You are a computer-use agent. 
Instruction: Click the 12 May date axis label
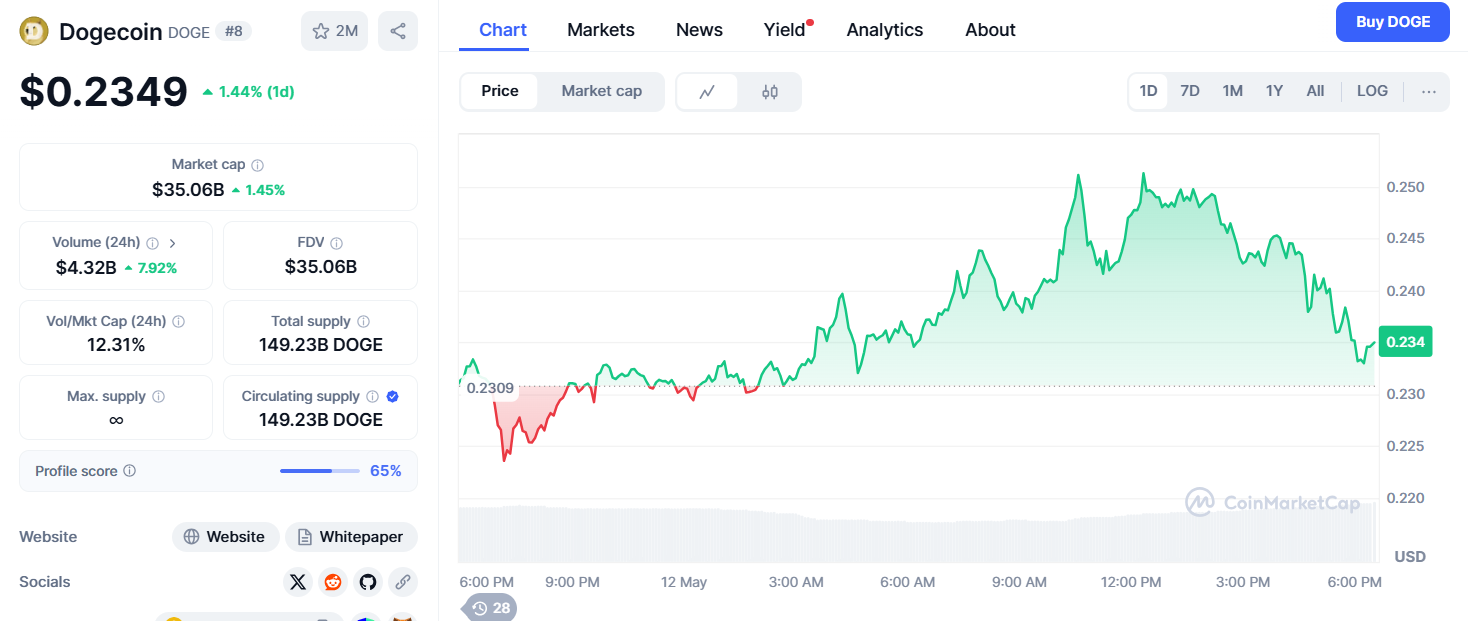click(685, 582)
